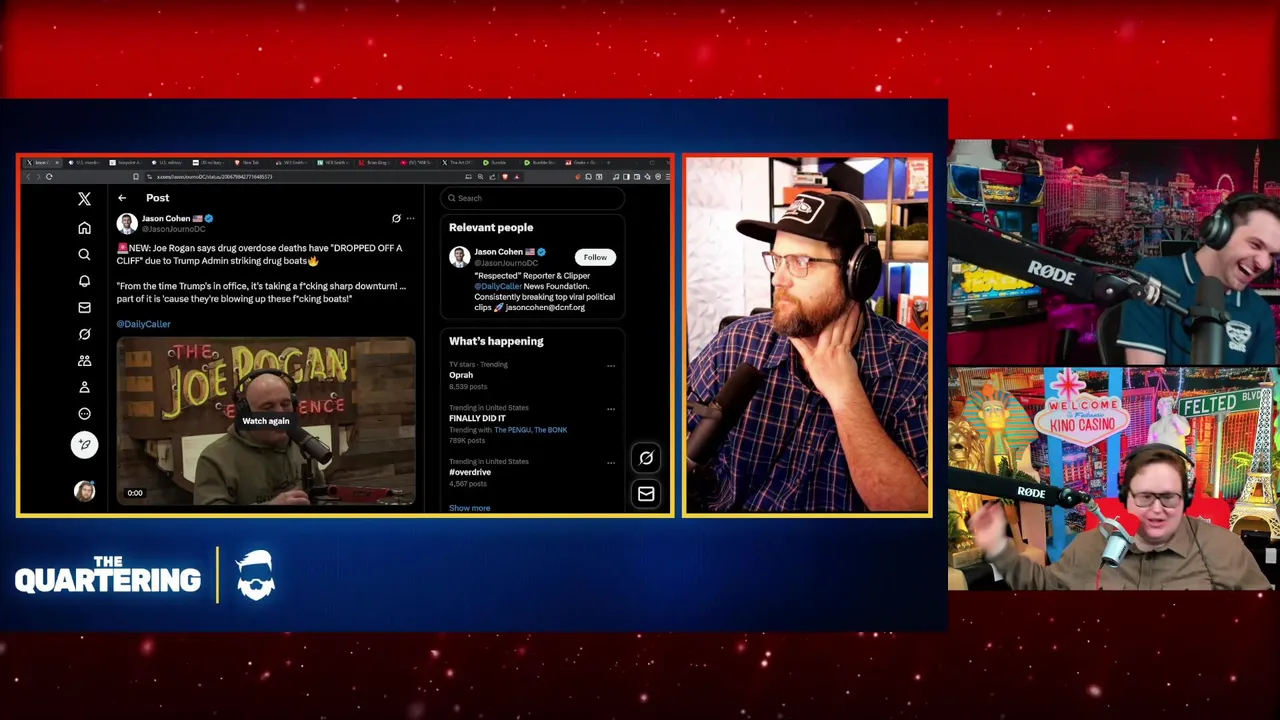Open Notifications bell in sidebar
Viewport: 1280px width, 720px height.
(x=84, y=281)
